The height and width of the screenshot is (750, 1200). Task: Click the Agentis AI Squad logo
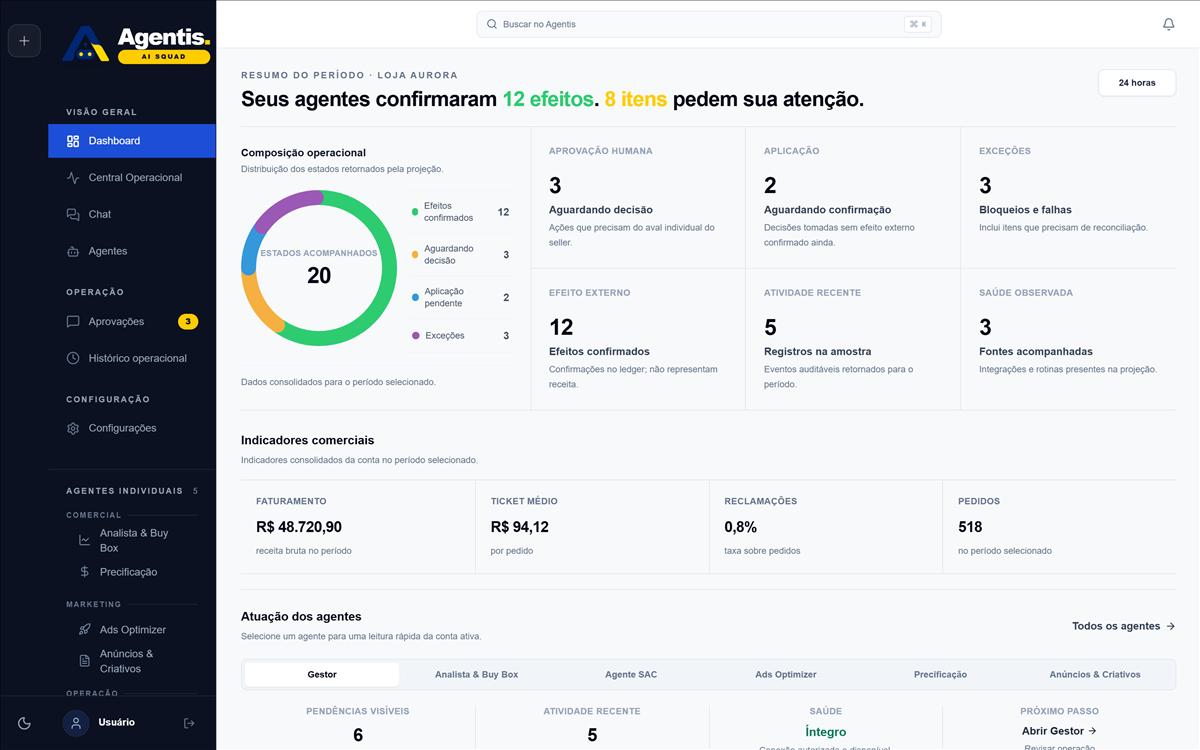136,45
